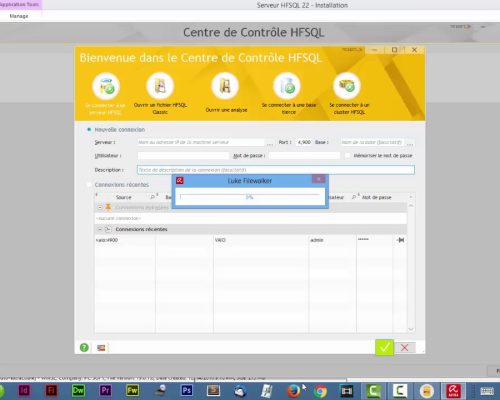
Task: Click the magnifier next to 'Mot de passe' column header
Action: [354, 197]
